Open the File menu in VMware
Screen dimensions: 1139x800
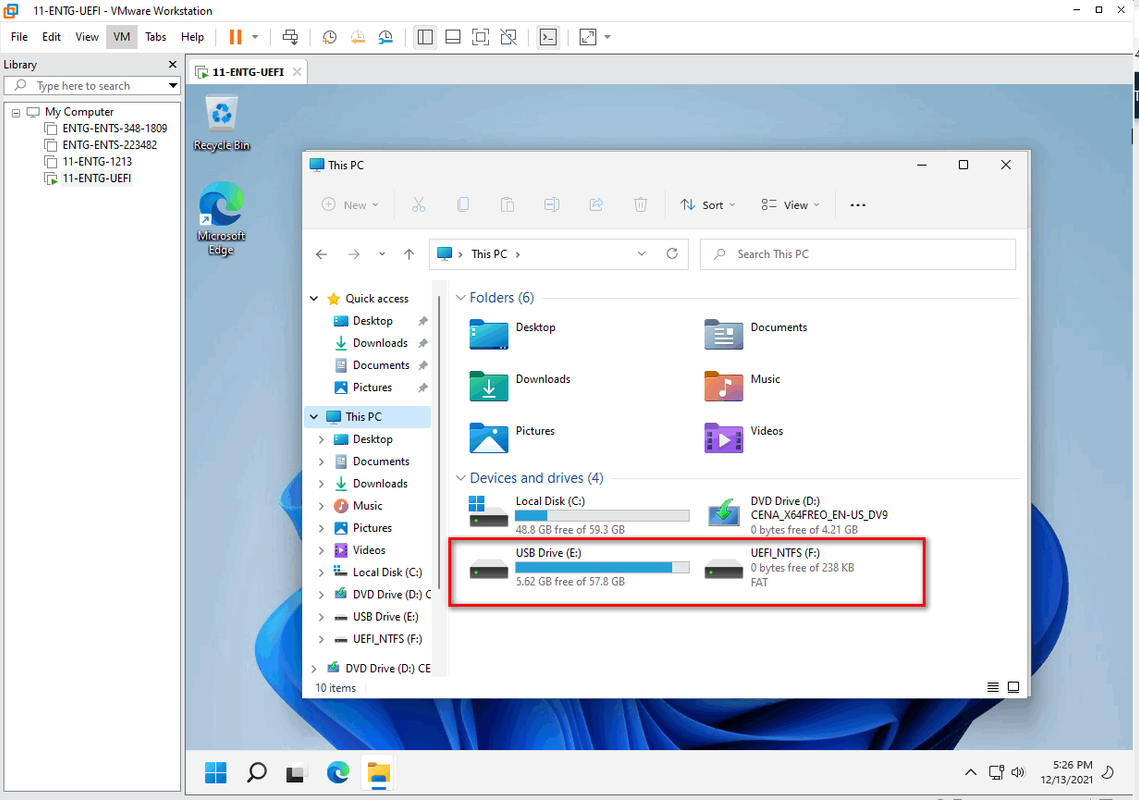[x=20, y=37]
